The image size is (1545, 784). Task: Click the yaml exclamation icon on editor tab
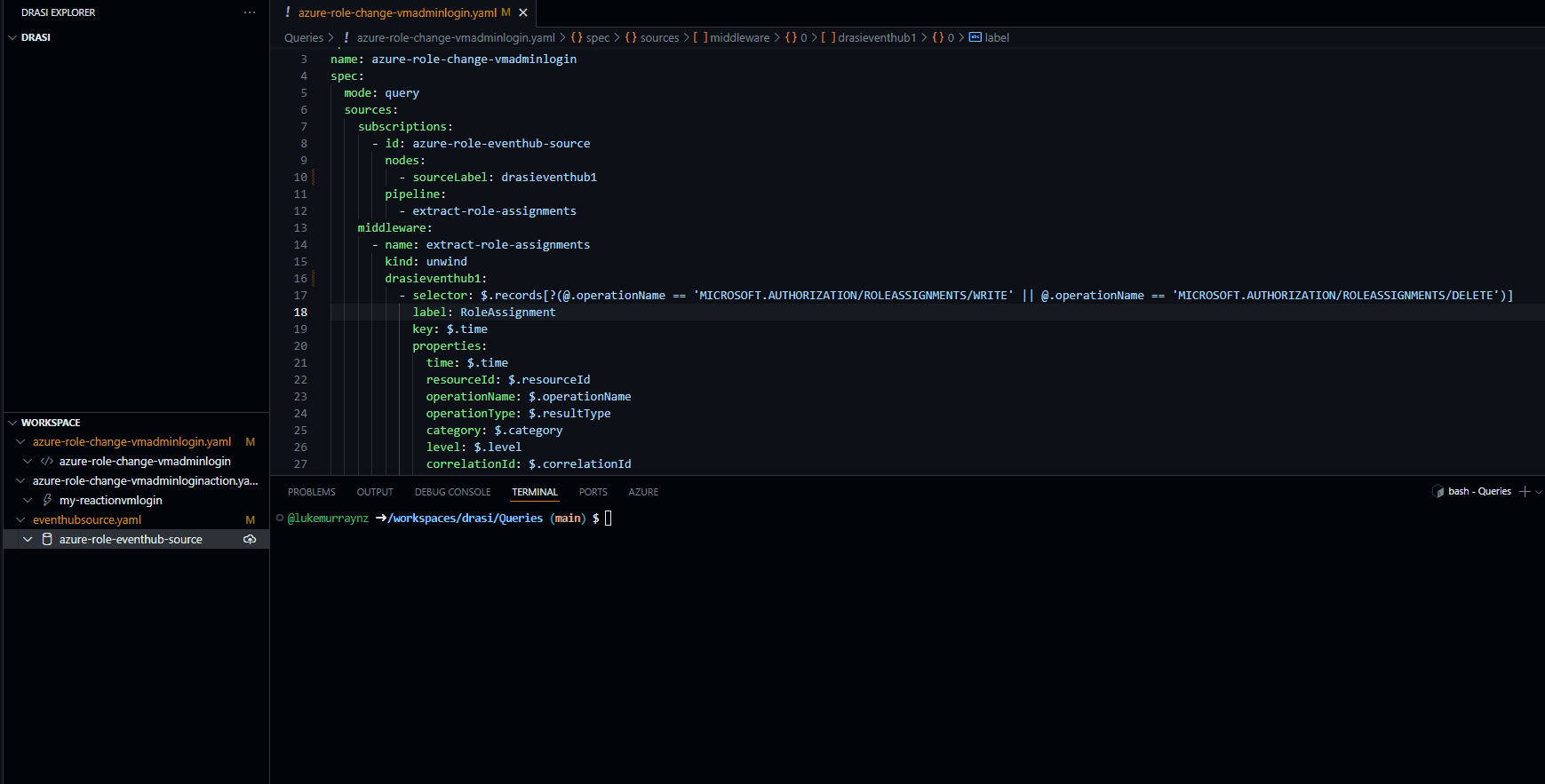click(x=288, y=12)
